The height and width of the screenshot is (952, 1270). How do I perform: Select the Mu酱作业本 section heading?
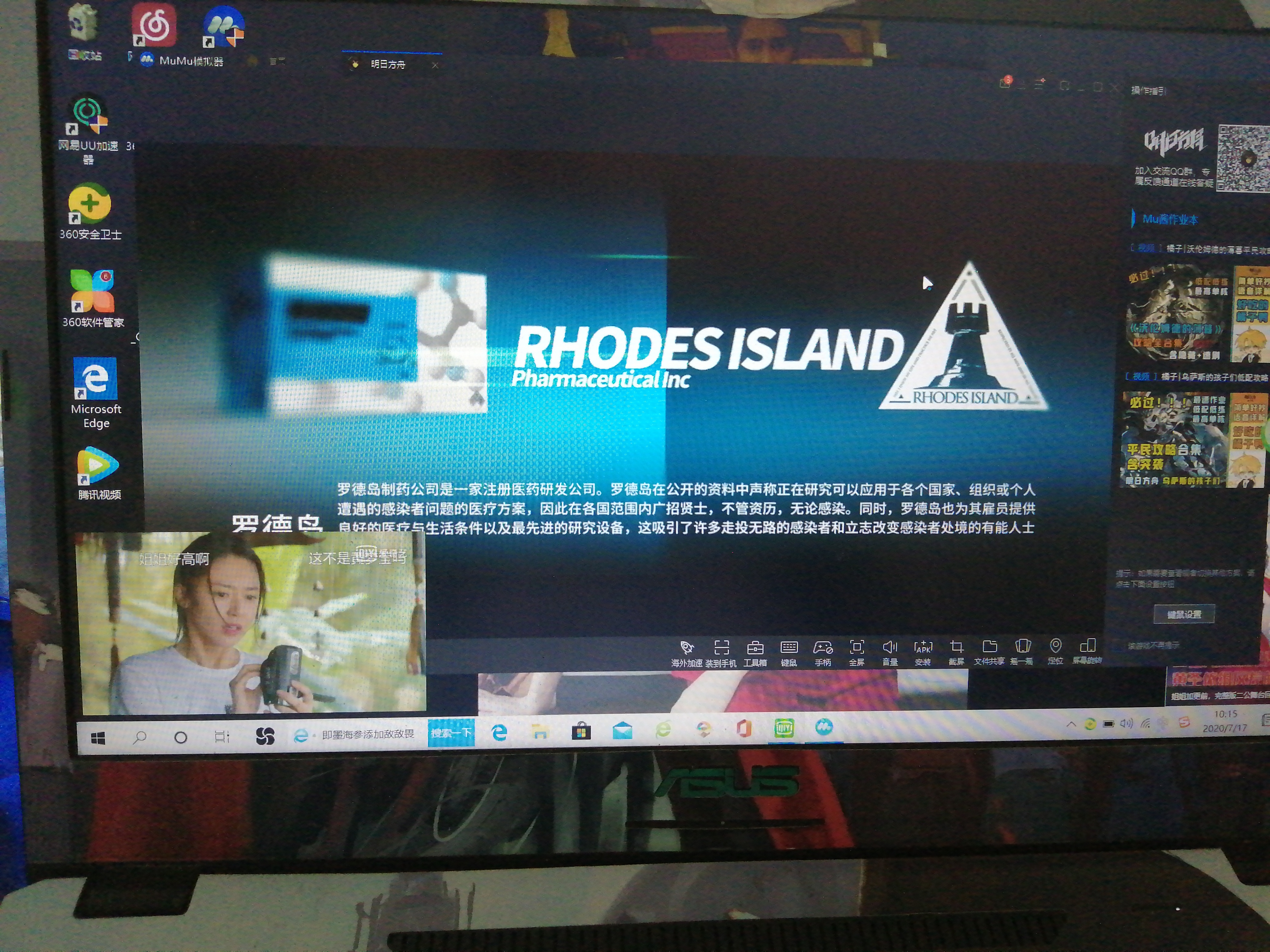[1170, 219]
